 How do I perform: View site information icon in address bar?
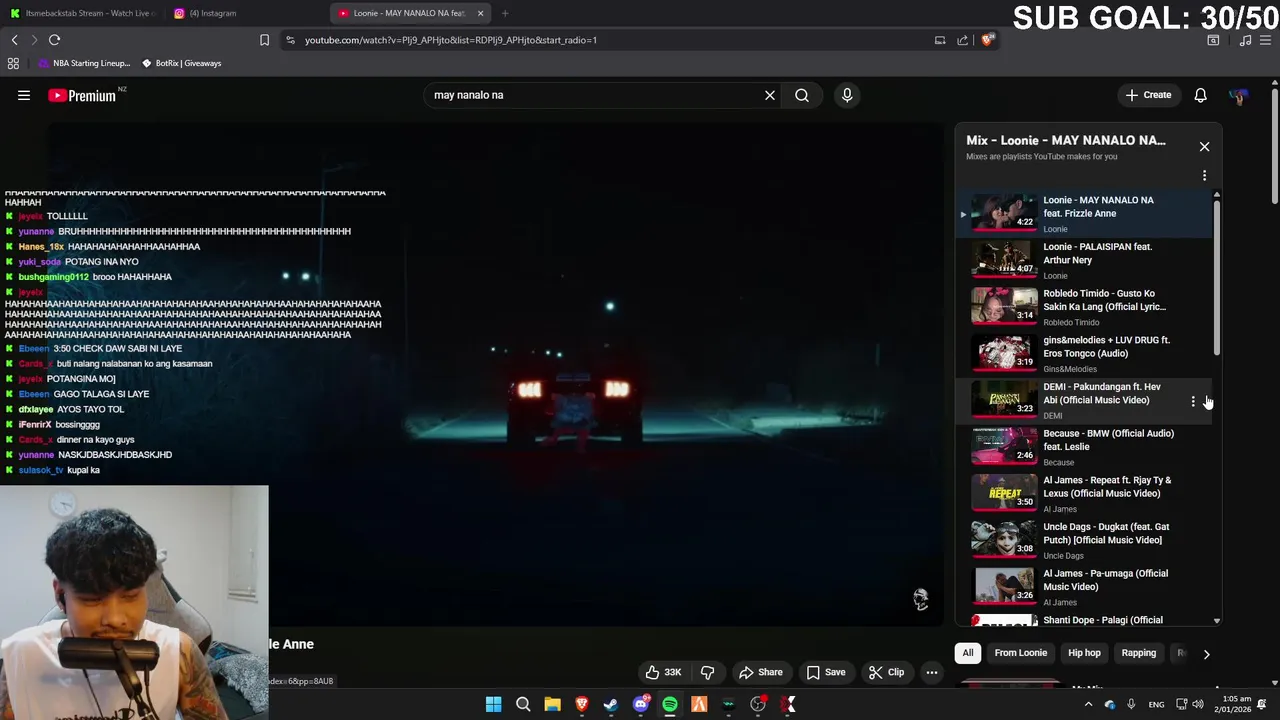coord(290,40)
